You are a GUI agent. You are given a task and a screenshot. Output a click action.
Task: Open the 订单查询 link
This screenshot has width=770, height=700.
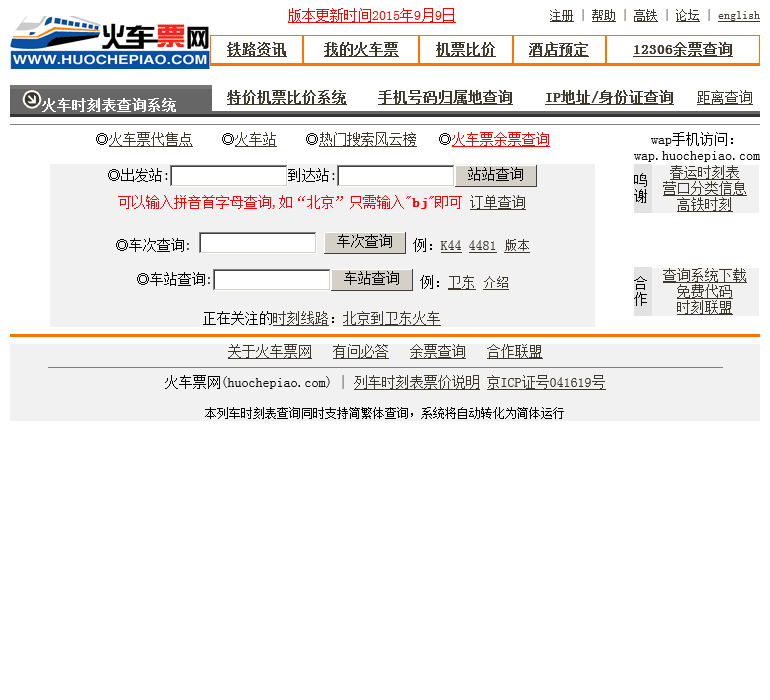497,202
